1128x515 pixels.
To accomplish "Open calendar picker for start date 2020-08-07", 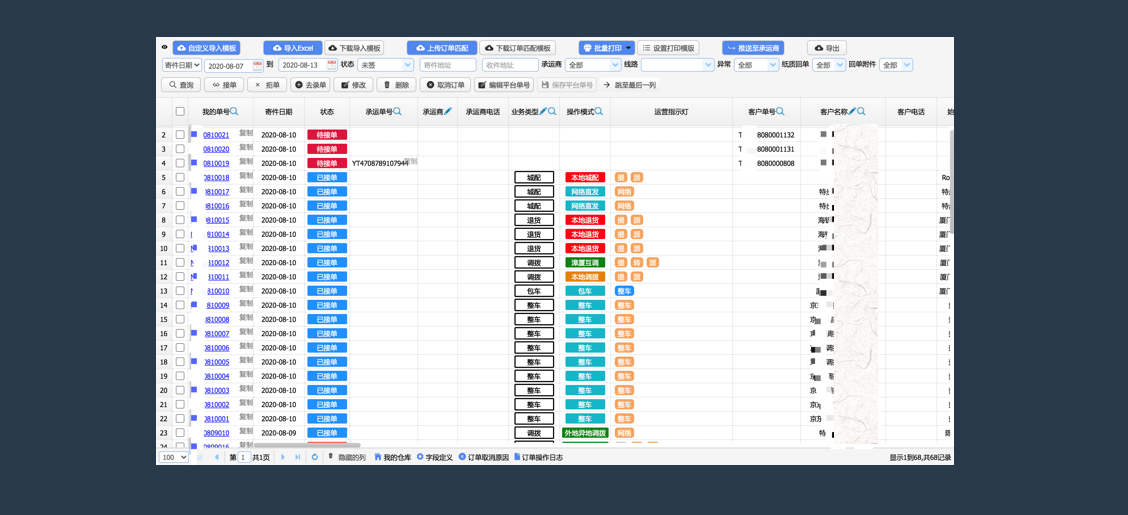I will tap(258, 65).
